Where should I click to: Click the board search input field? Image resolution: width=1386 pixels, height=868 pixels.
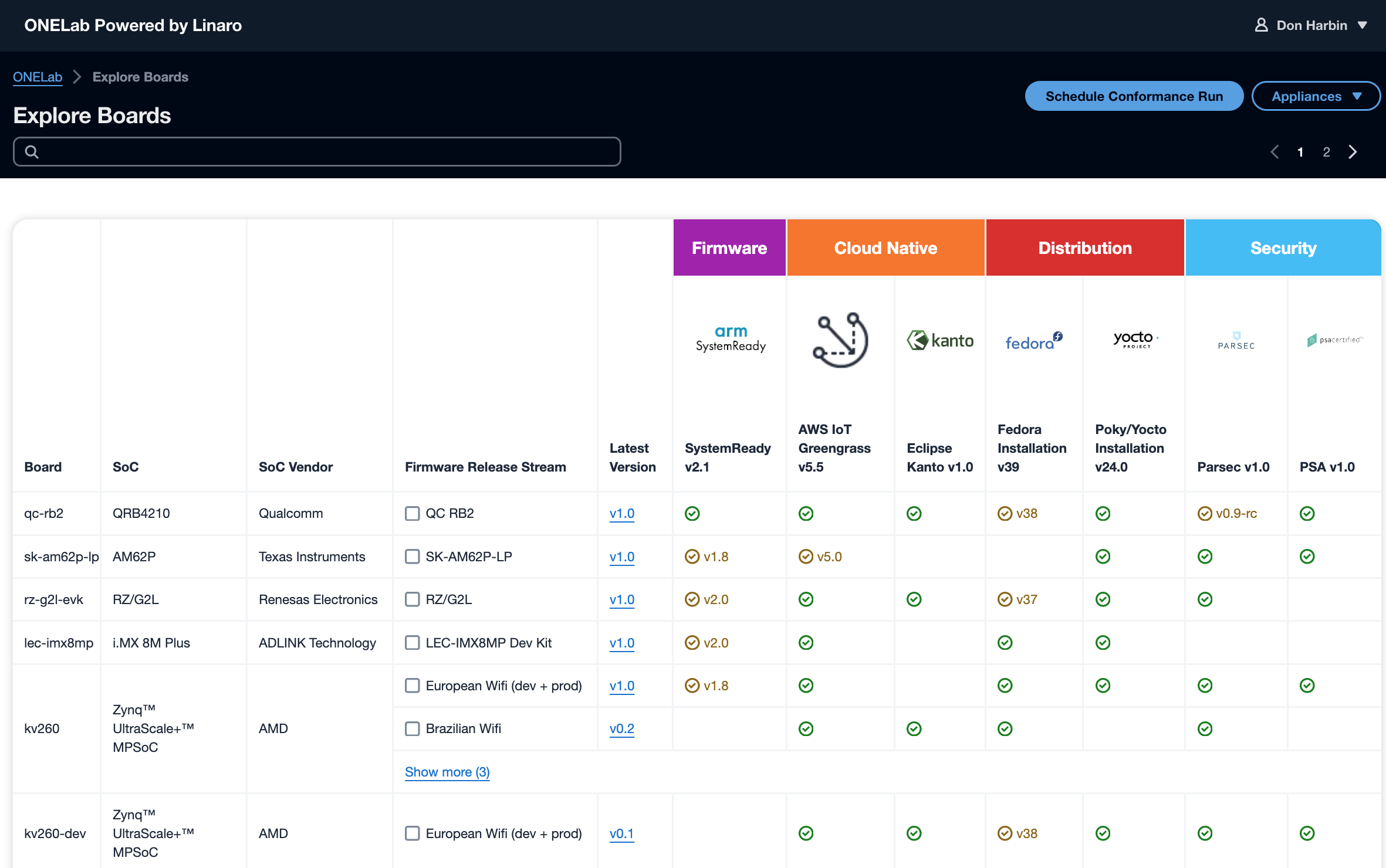(317, 152)
